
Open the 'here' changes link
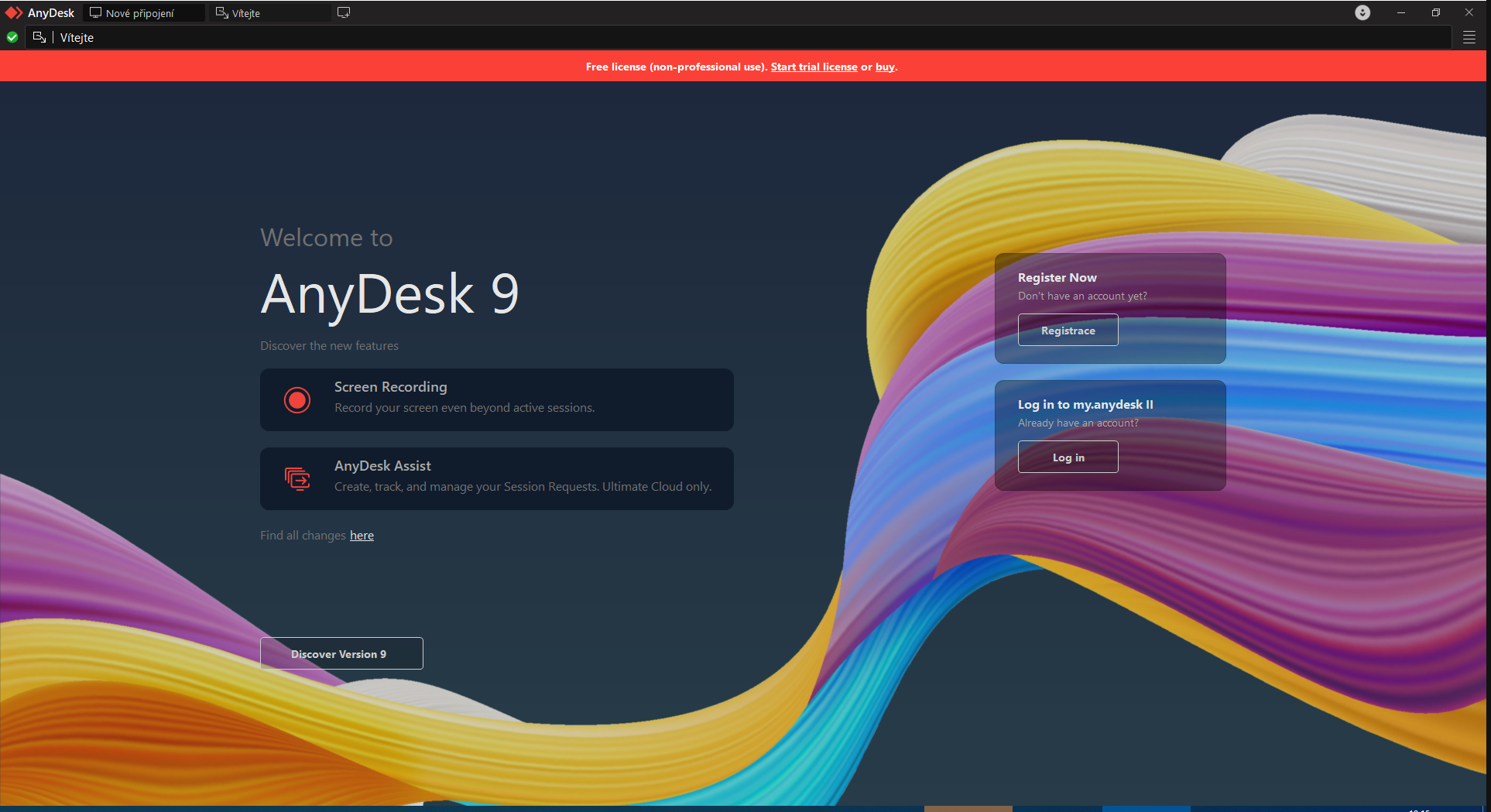click(362, 535)
